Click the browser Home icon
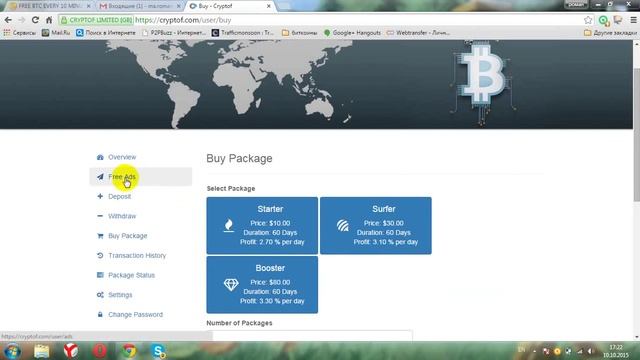The image size is (640, 360). click(x=49, y=20)
